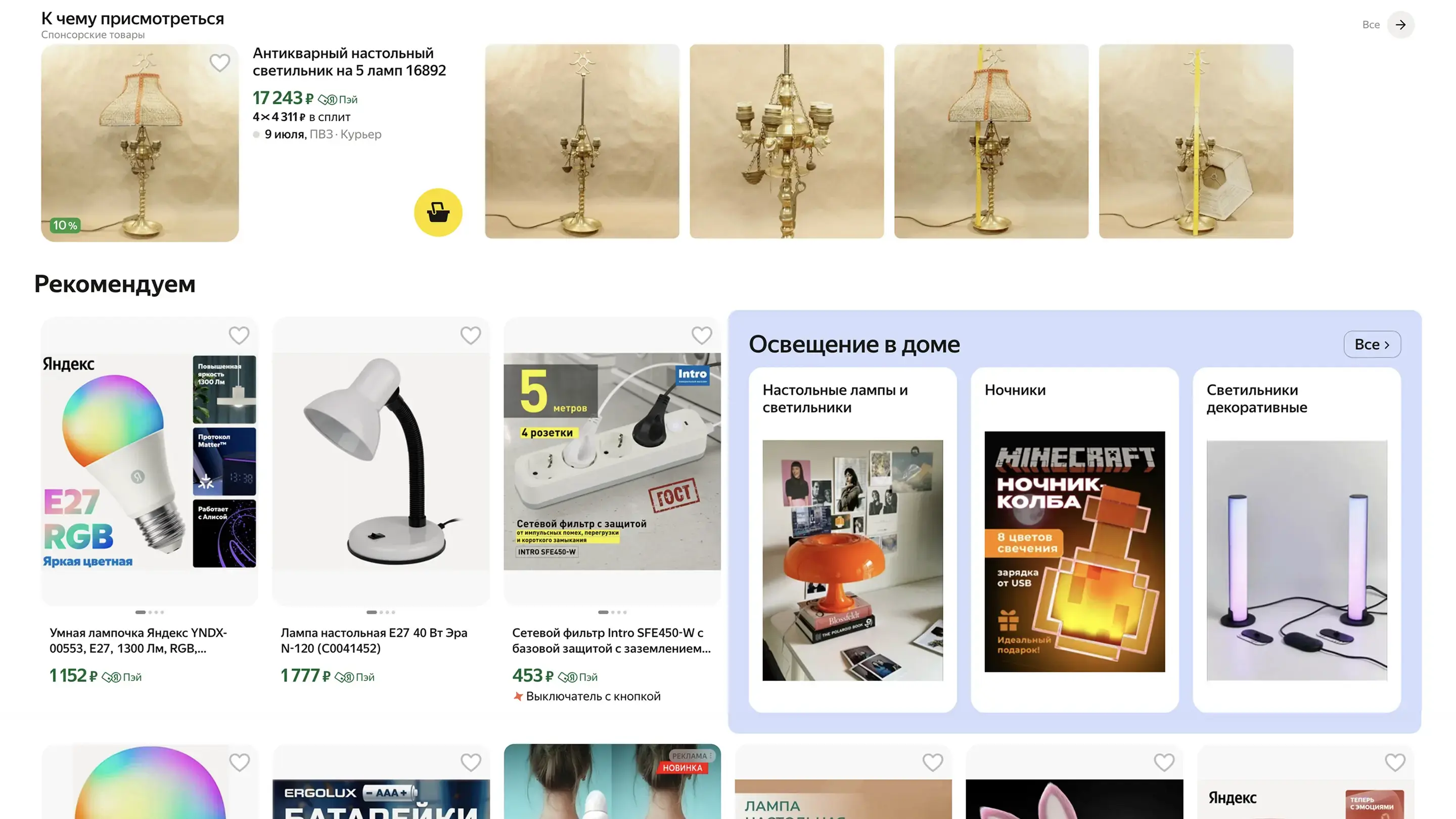Open Антикварный настольный светильник product title
This screenshot has height=819, width=1456.
point(349,62)
